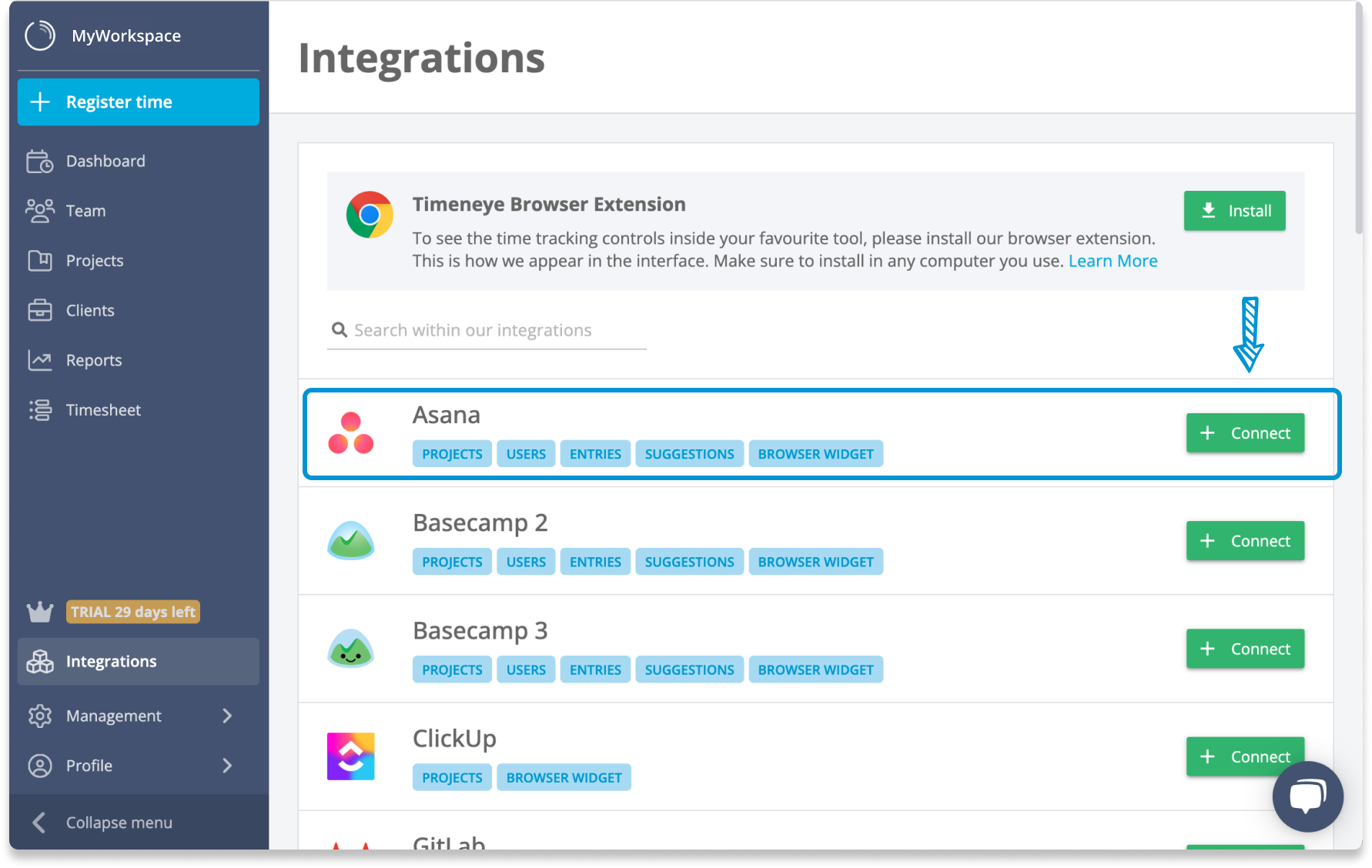Click the Timeneye Browser Extension heading

pyautogui.click(x=549, y=204)
